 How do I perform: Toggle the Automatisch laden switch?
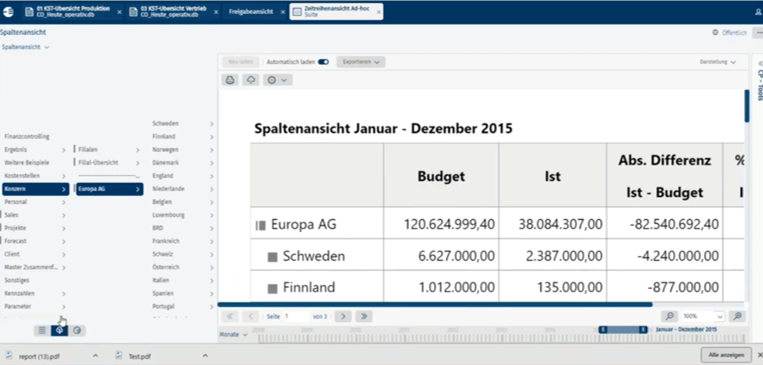[324, 62]
